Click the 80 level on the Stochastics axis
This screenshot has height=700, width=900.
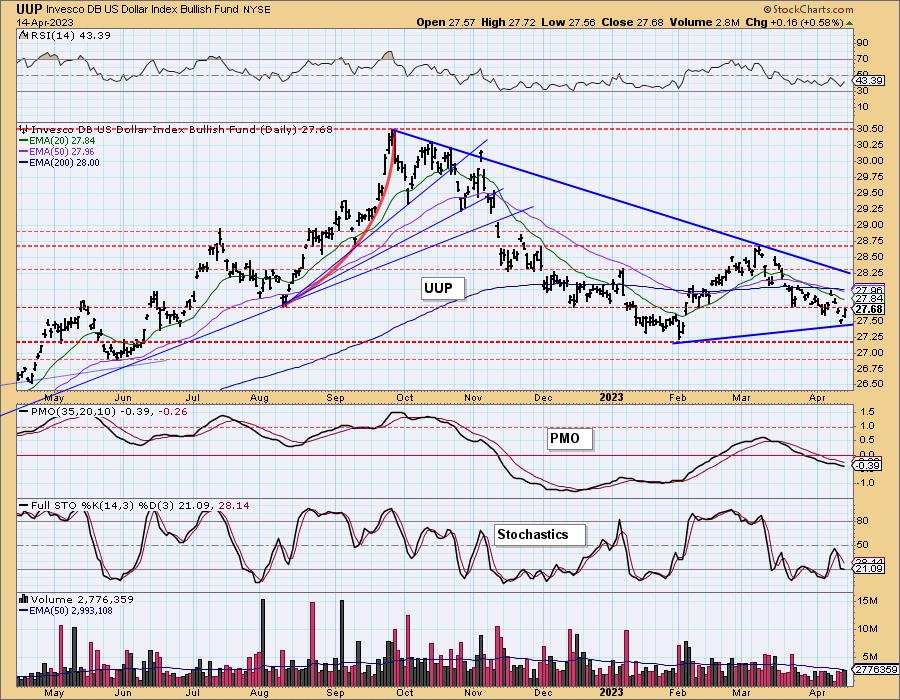click(x=862, y=521)
